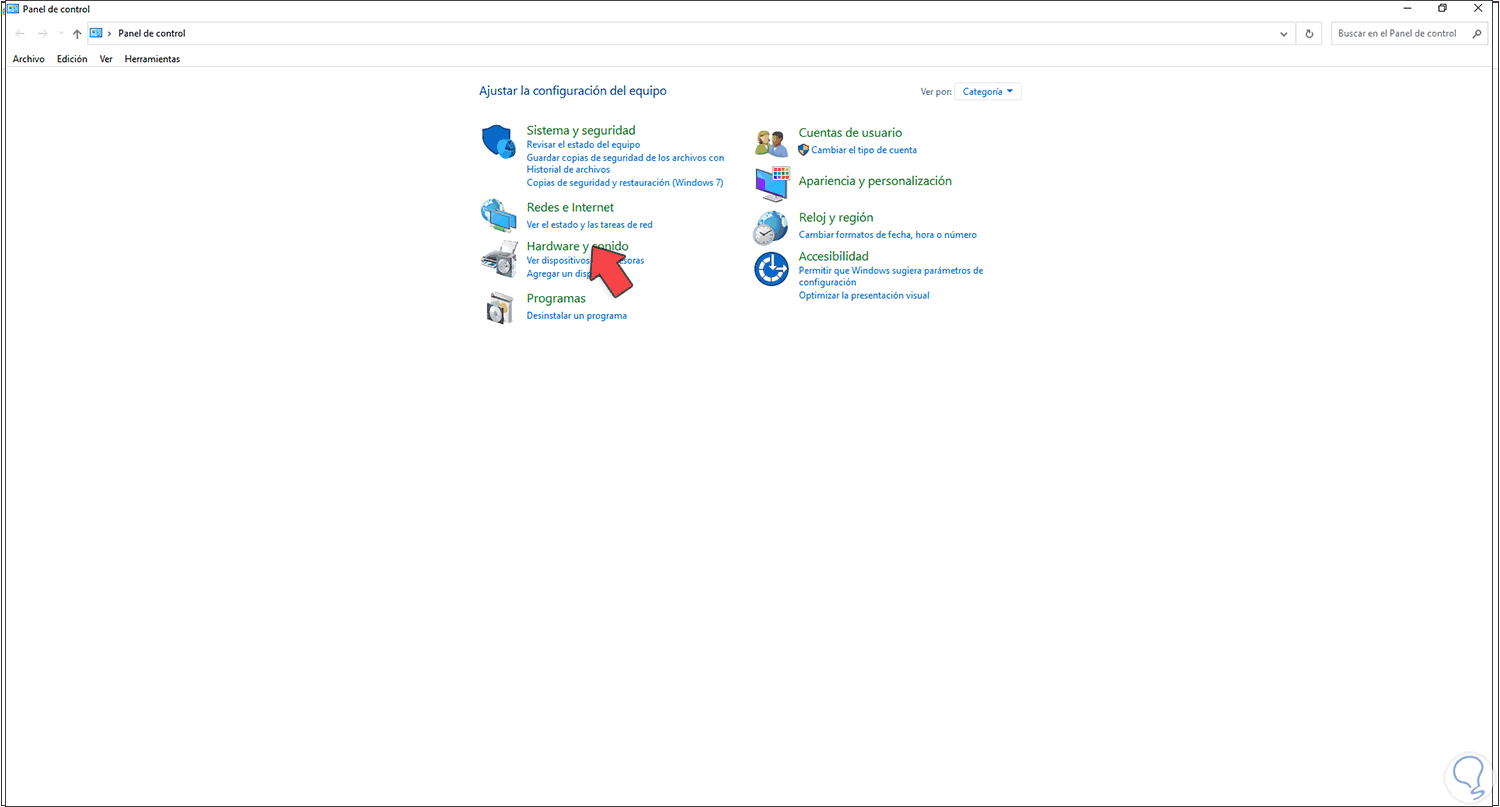This screenshot has width=1500, height=807.
Task: Click Cambiar el tipo de cuenta
Action: pyautogui.click(x=864, y=150)
